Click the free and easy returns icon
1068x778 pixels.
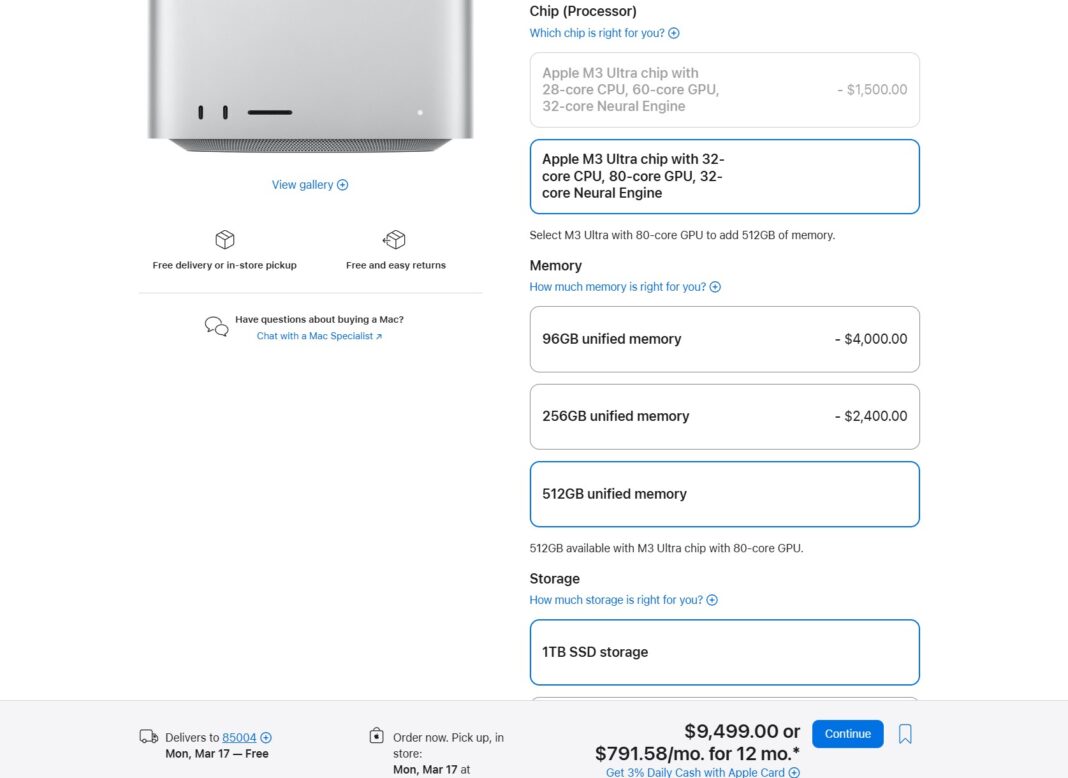coord(394,240)
